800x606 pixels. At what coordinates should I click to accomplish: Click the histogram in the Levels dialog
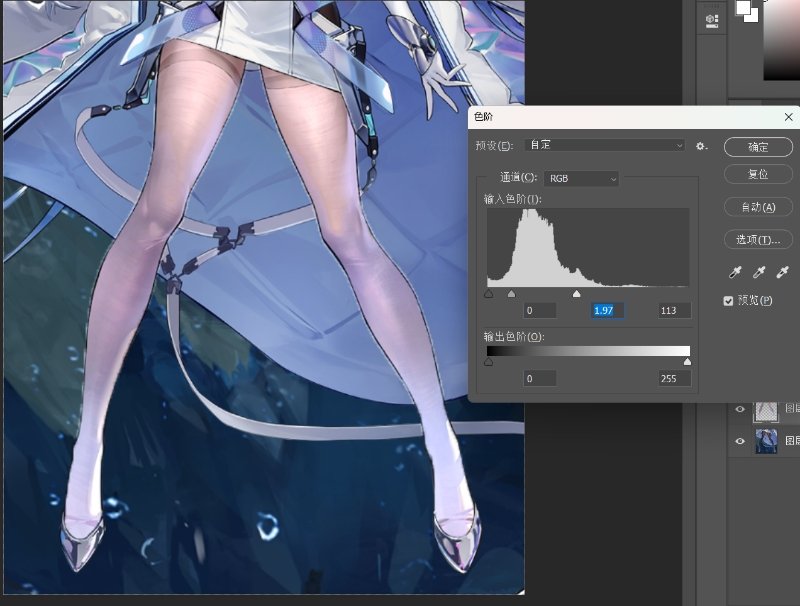(588, 247)
